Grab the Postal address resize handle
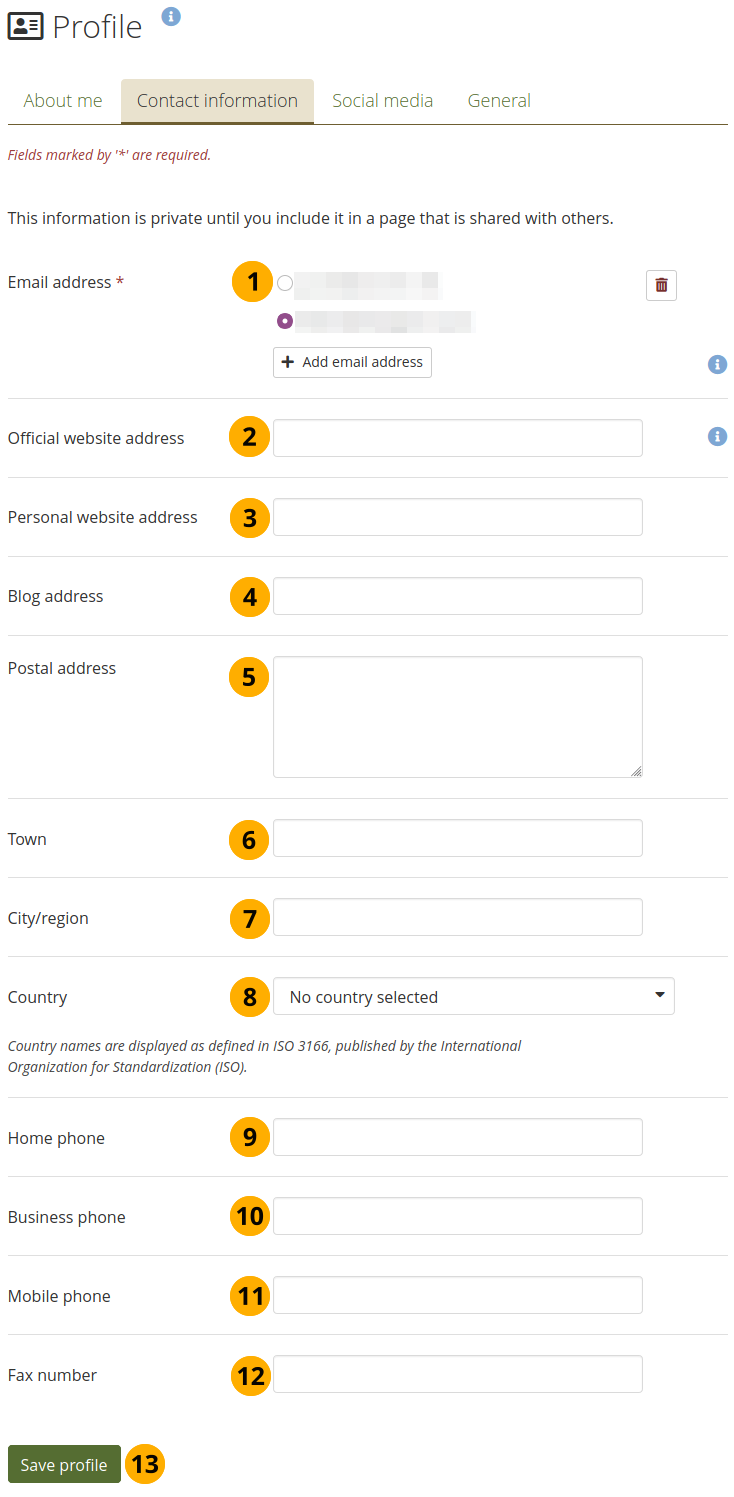The height and width of the screenshot is (1497, 734). point(636,771)
